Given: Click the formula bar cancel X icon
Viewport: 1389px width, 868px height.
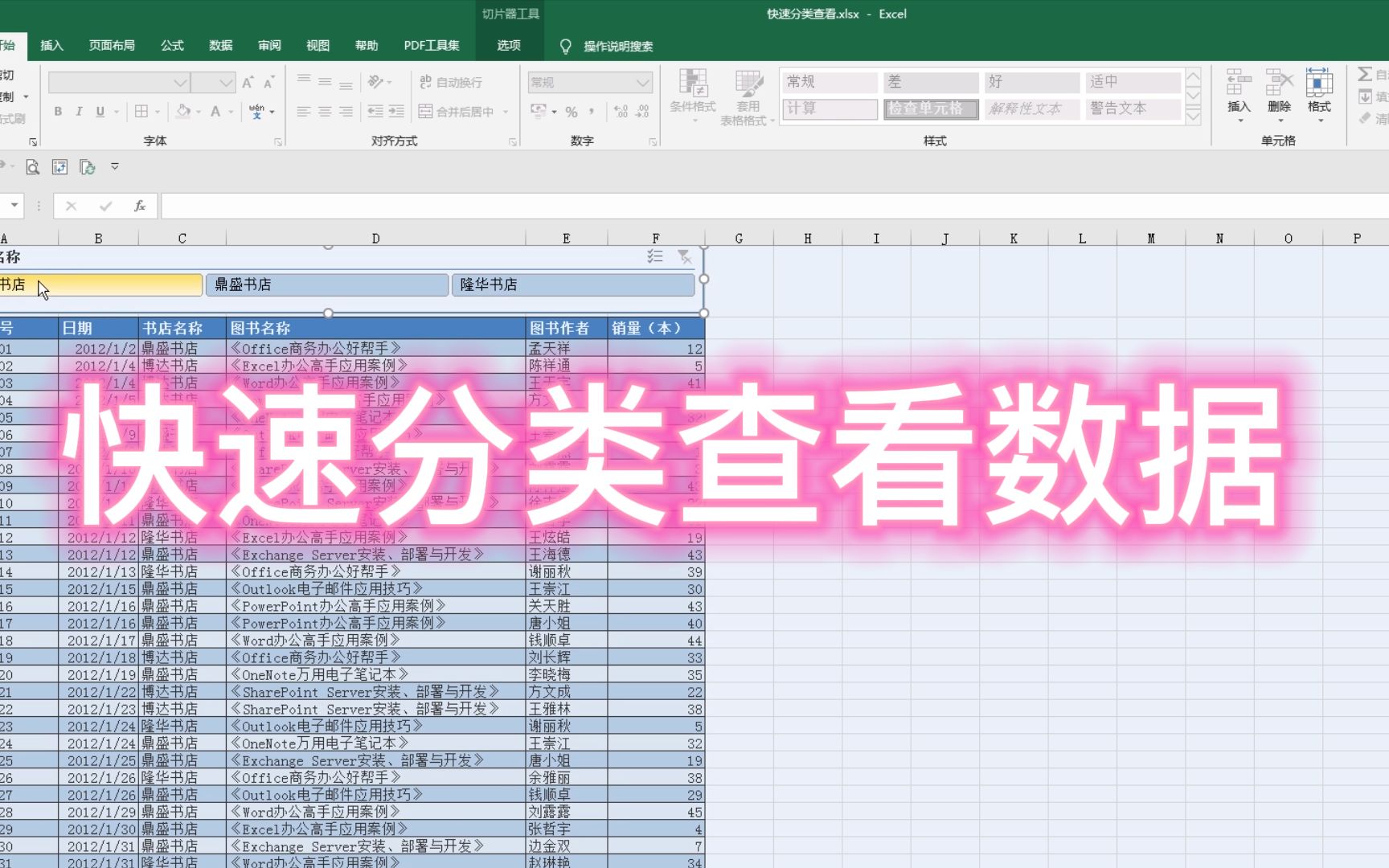Looking at the screenshot, I should coord(71,207).
